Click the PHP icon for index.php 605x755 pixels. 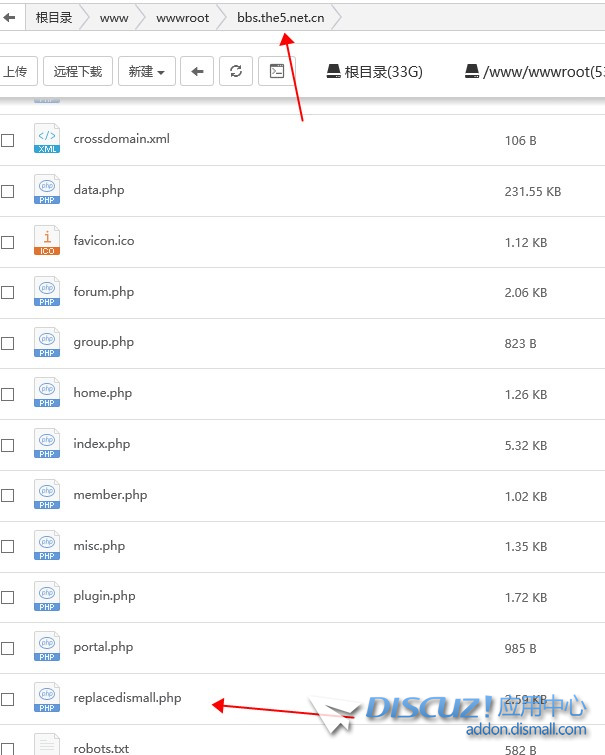pos(47,444)
